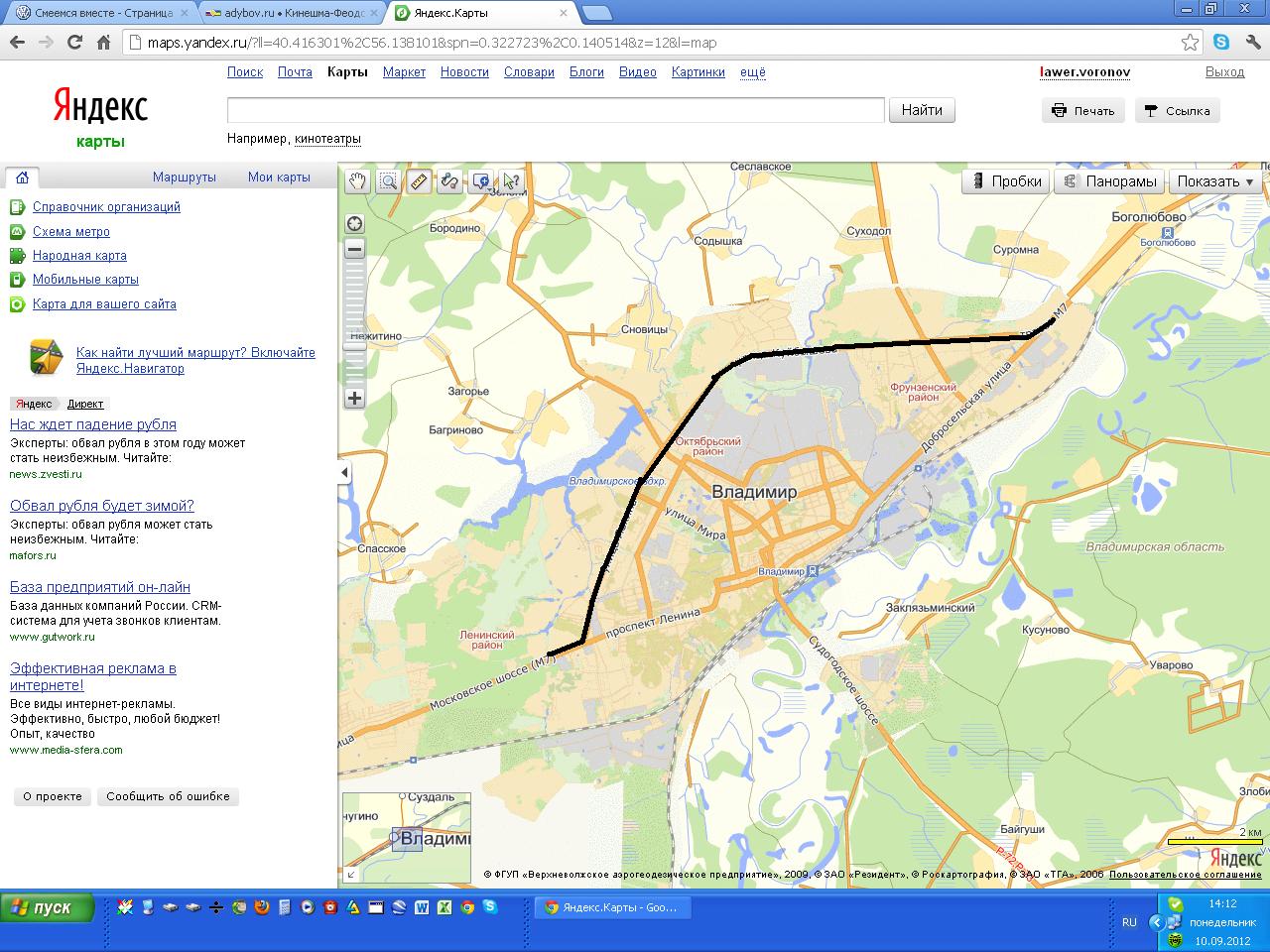Open Народная карта link
The height and width of the screenshot is (952, 1270).
(79, 256)
